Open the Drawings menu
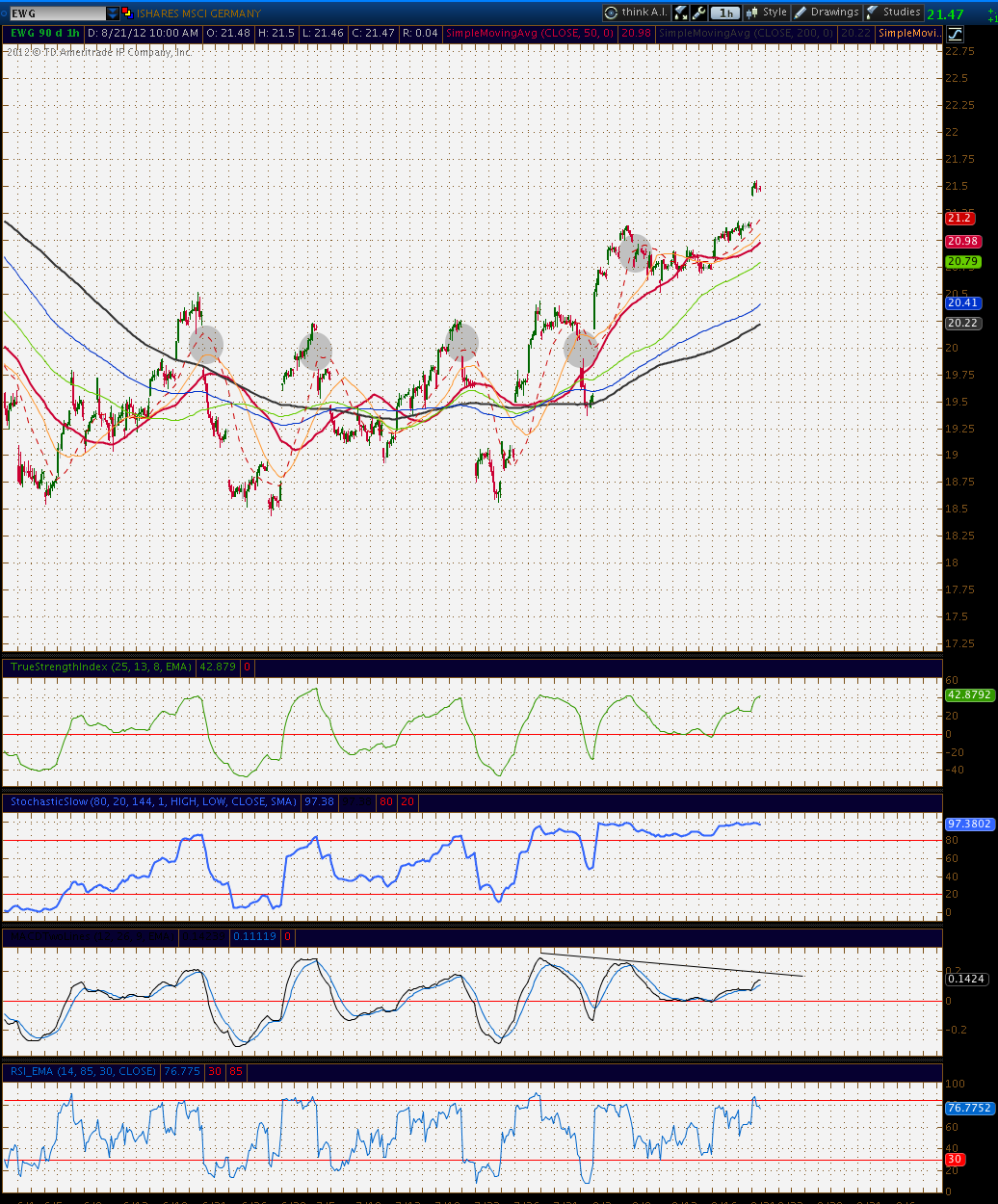 [x=827, y=13]
